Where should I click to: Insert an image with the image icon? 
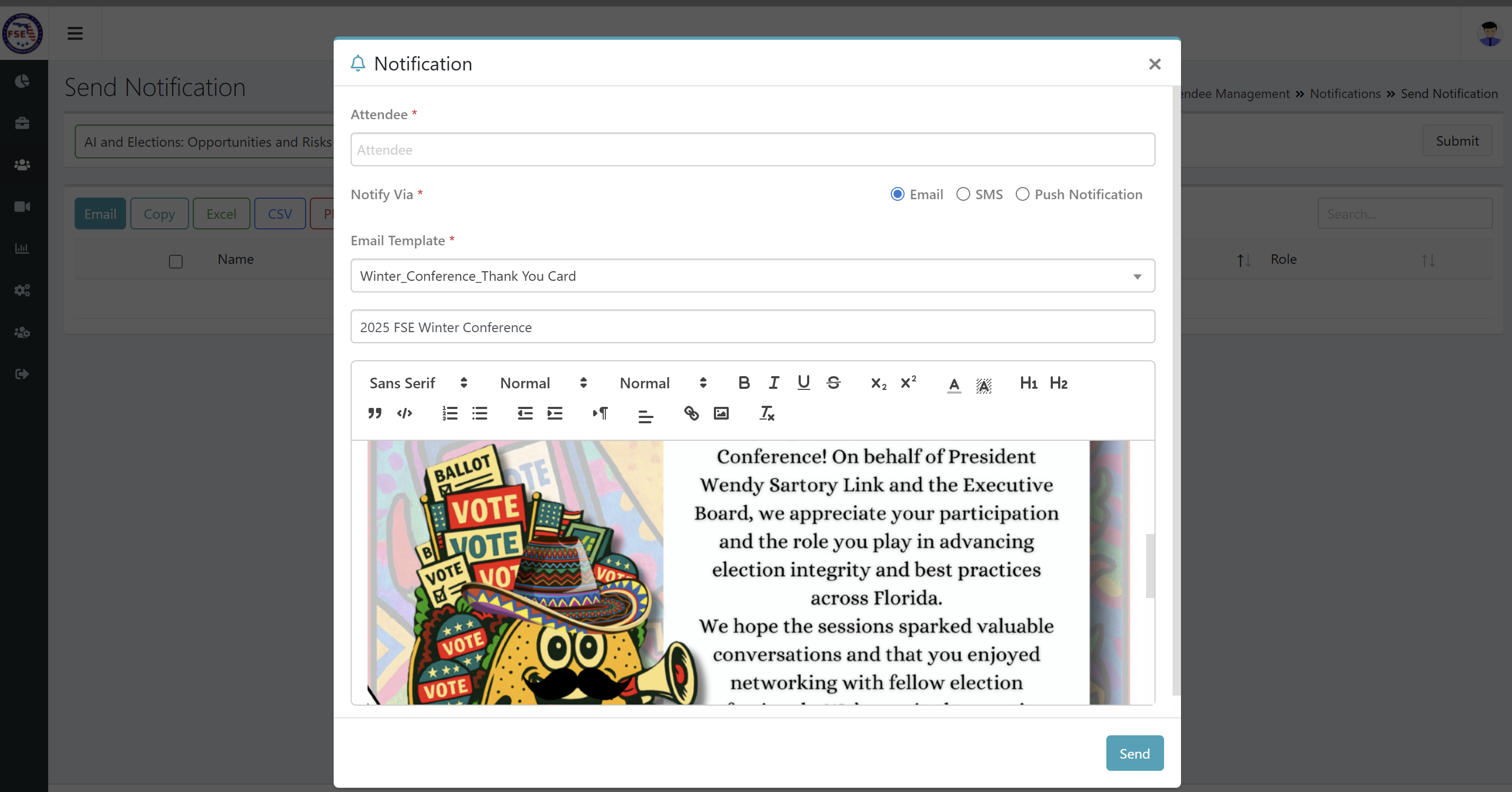tap(721, 413)
